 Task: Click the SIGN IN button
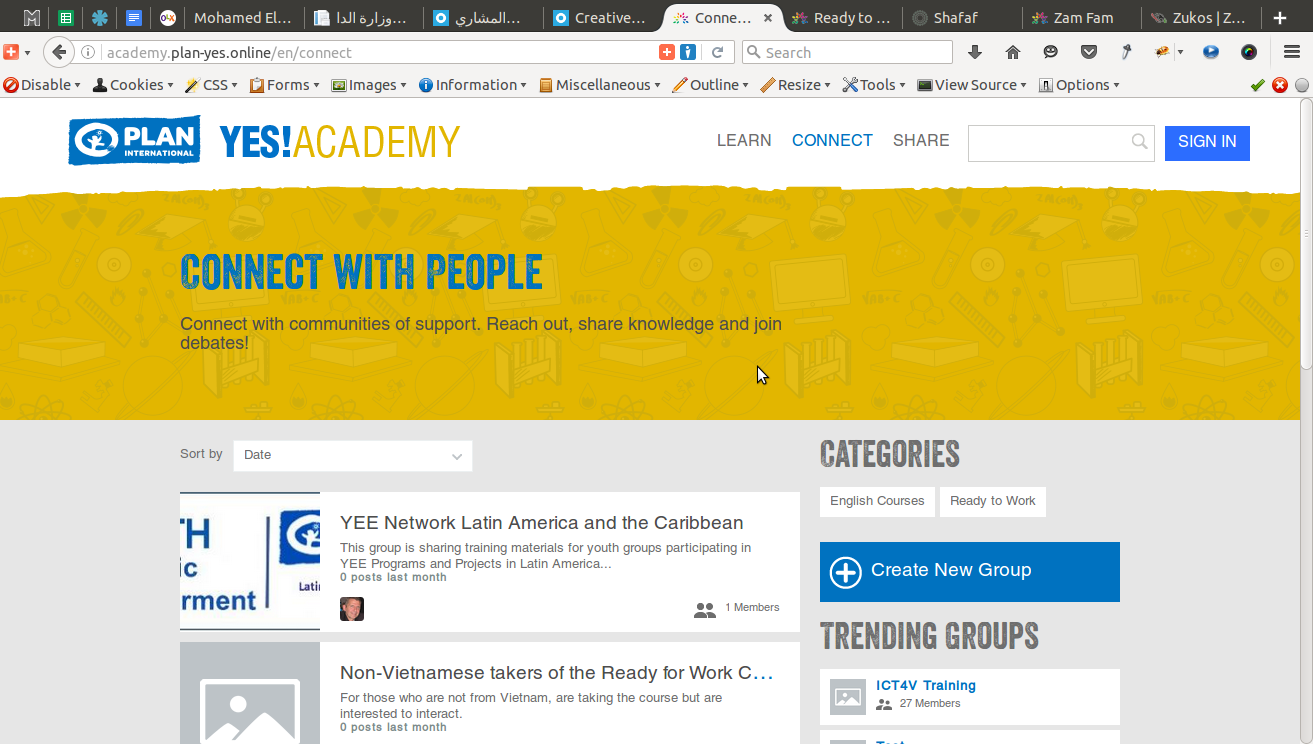point(1207,142)
